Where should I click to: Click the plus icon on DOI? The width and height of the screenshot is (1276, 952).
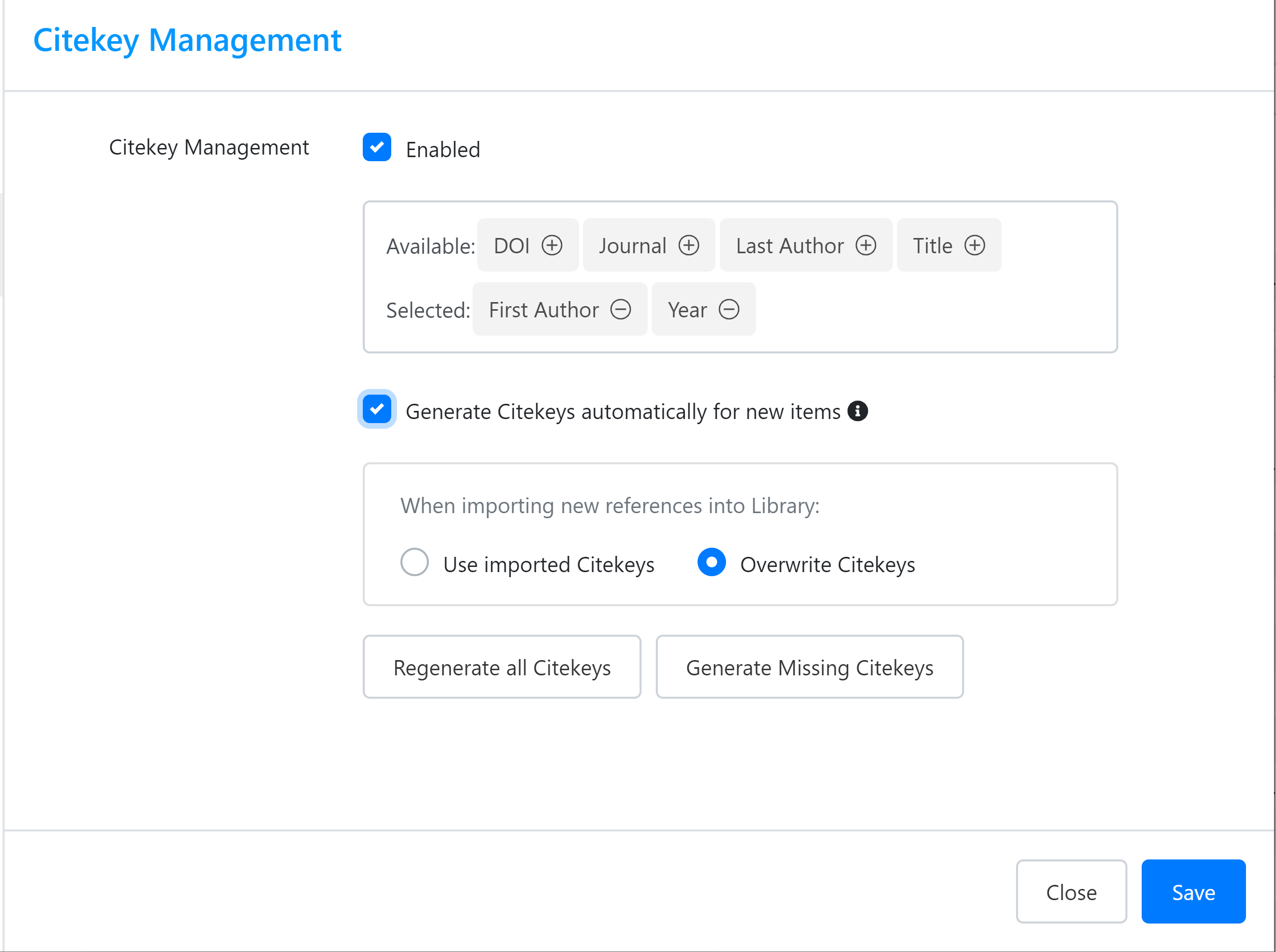(x=552, y=246)
